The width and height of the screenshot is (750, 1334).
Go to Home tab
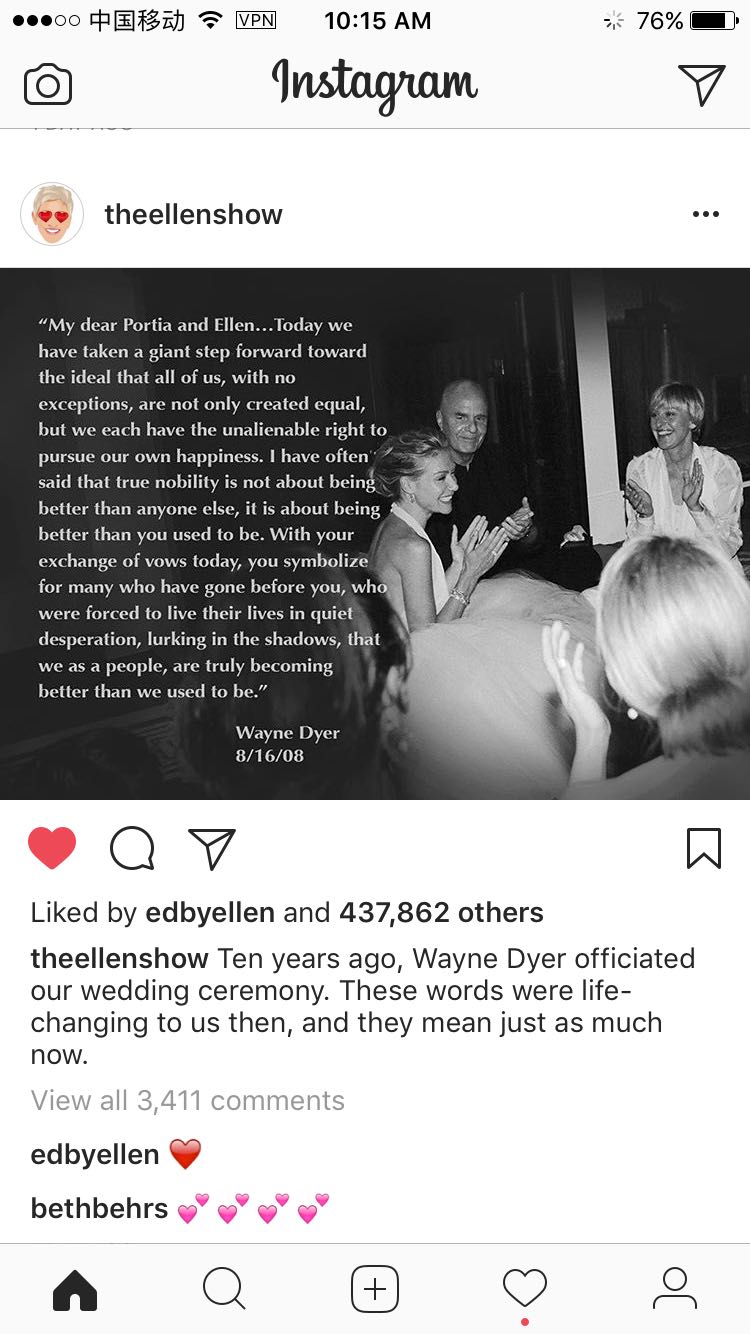pyautogui.click(x=75, y=1289)
